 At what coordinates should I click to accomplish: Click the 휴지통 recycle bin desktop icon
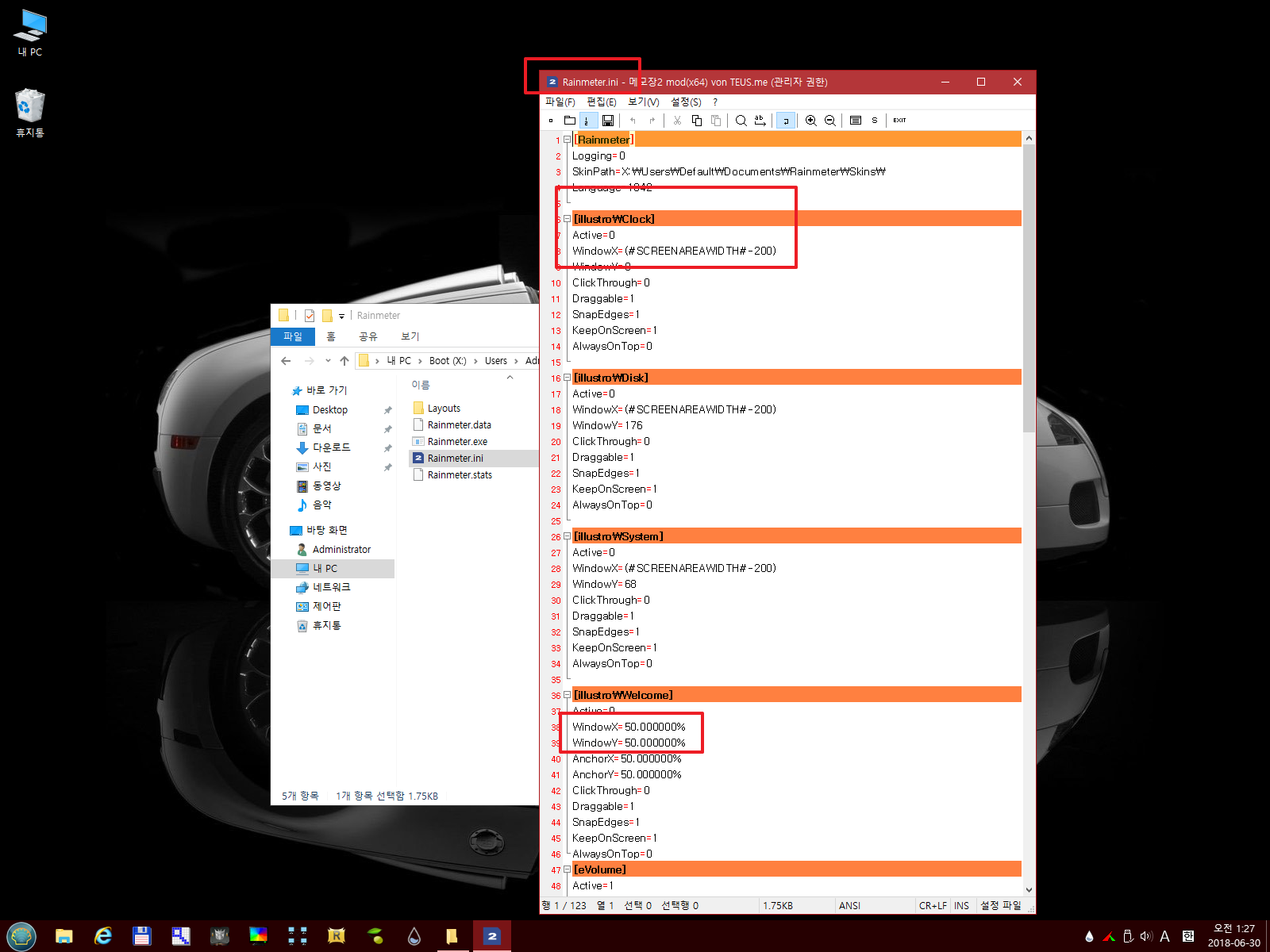(x=30, y=113)
